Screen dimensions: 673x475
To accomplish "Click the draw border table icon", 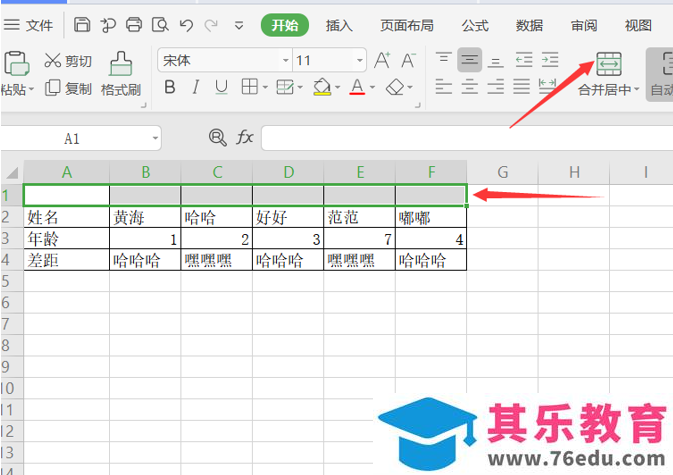I will [285, 87].
